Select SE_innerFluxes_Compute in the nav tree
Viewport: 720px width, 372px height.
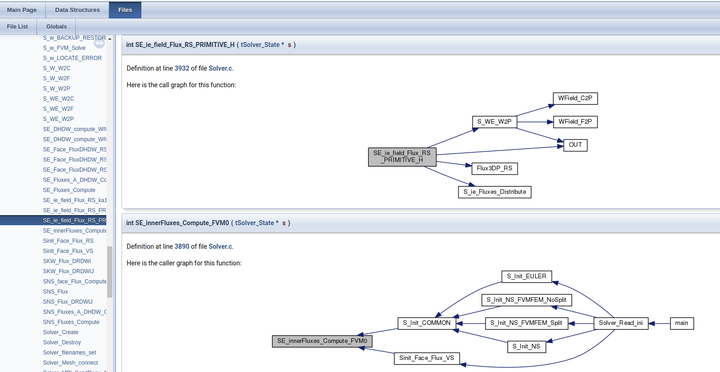pyautogui.click(x=74, y=231)
